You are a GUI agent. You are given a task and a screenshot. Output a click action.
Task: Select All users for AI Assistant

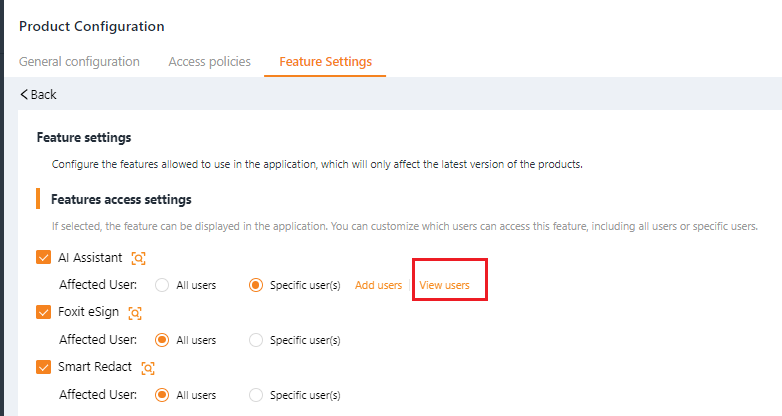pyautogui.click(x=162, y=285)
